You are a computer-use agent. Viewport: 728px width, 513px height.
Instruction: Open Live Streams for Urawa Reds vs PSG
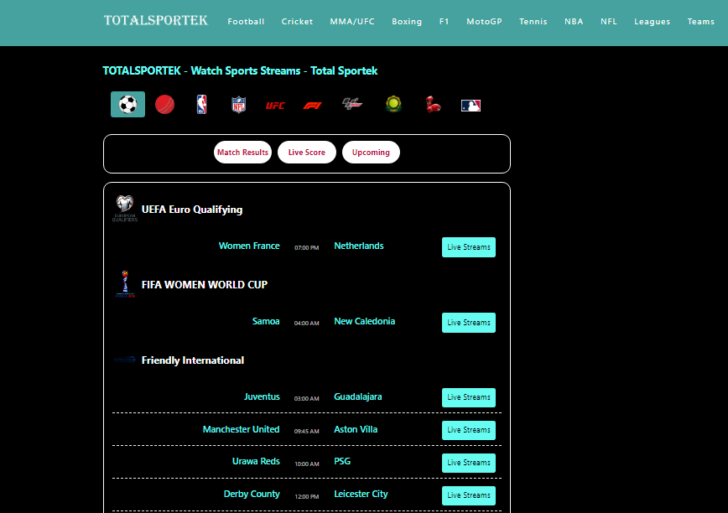point(469,463)
